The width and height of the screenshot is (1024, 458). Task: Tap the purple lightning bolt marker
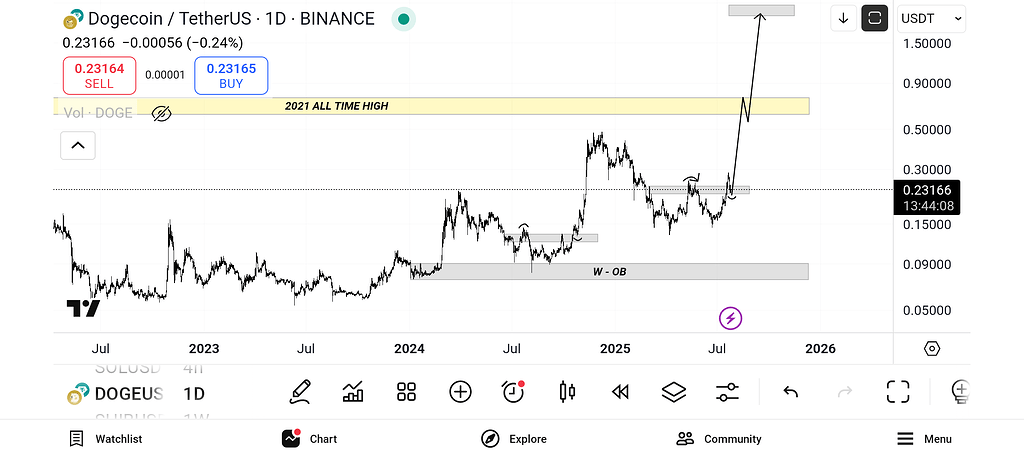731,319
